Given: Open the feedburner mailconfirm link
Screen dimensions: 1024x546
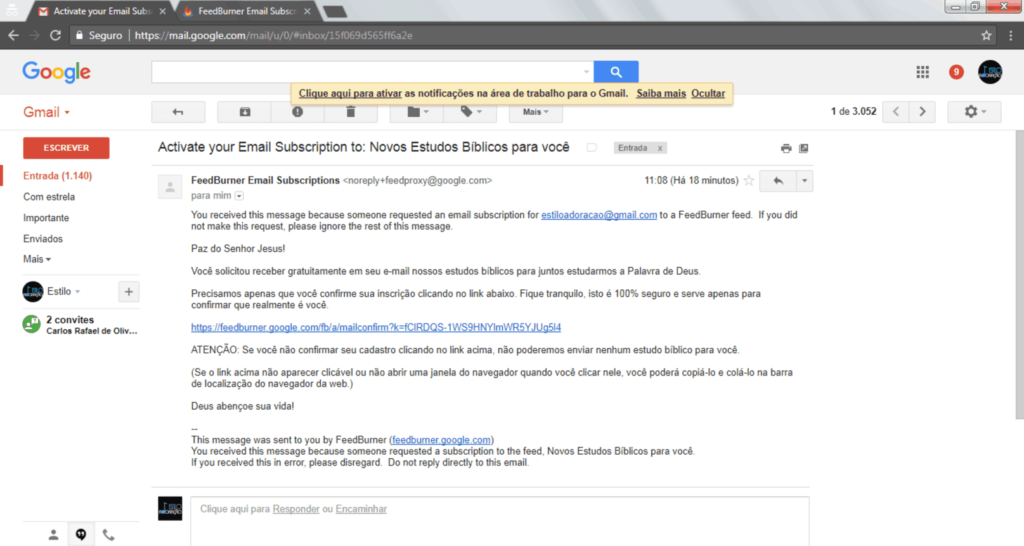Looking at the screenshot, I should point(376,327).
